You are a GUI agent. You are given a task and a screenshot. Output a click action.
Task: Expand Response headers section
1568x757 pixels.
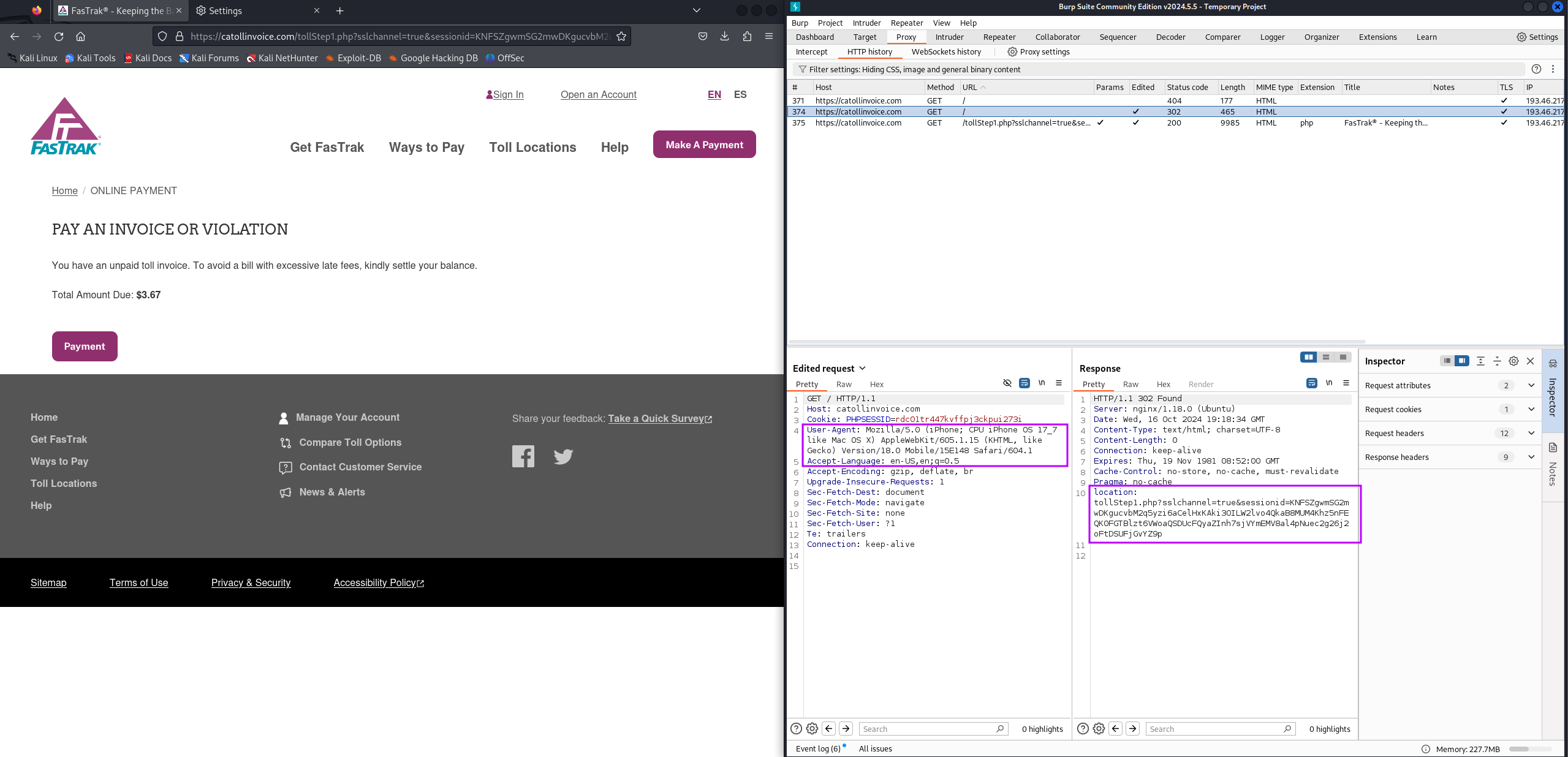[1531, 457]
